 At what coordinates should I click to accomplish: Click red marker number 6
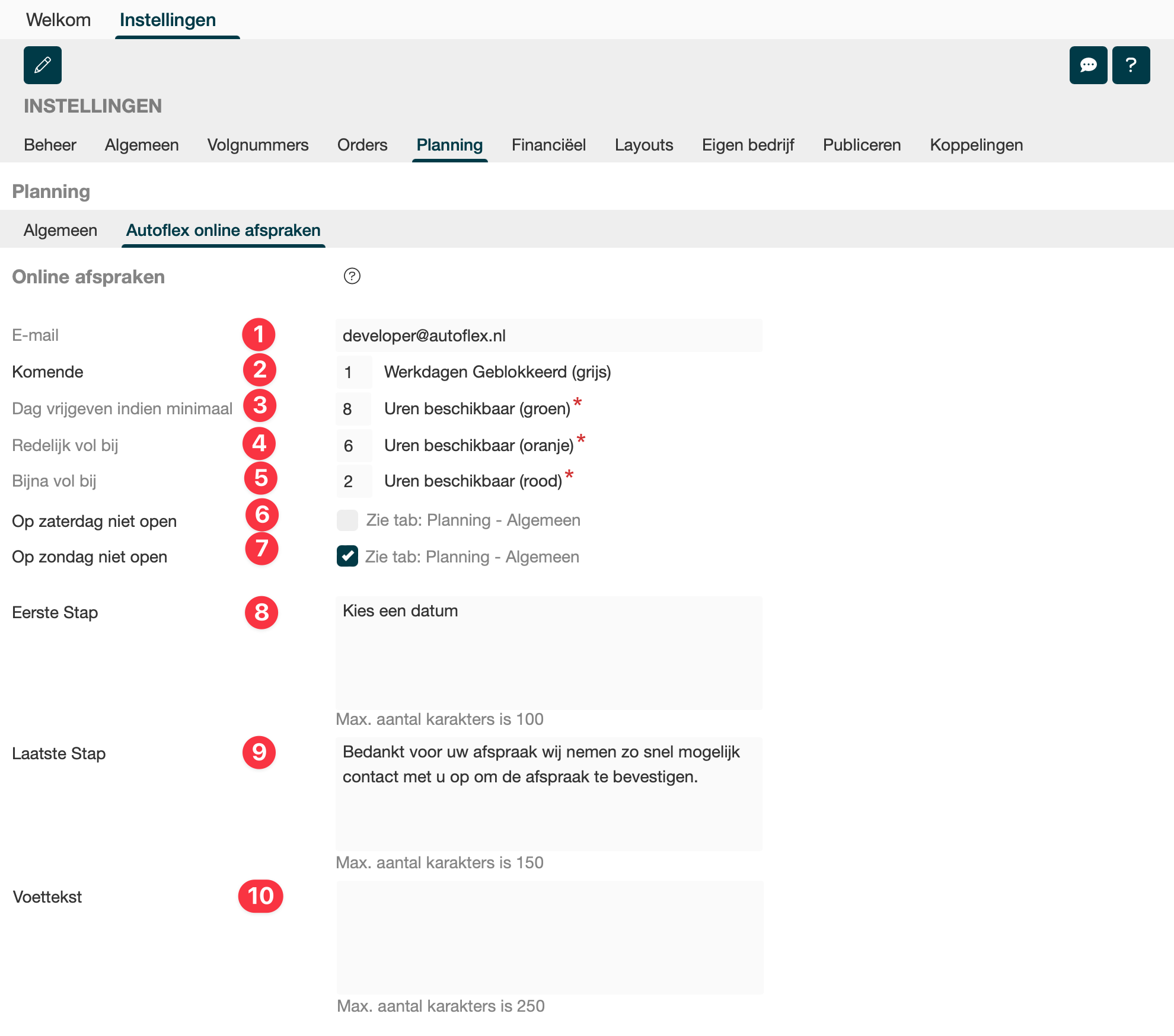[x=261, y=514]
